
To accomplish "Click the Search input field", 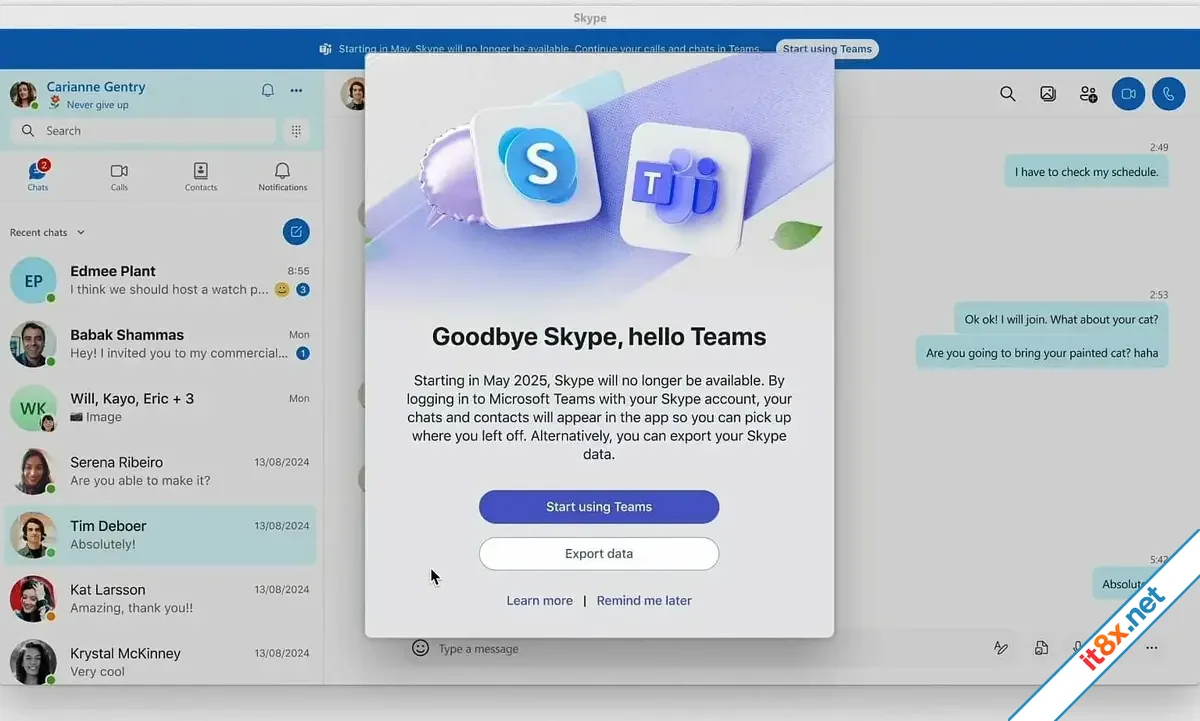I will coord(143,131).
